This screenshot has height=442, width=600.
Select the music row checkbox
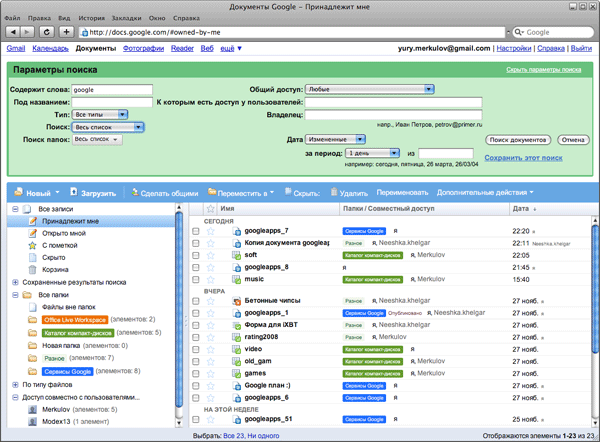(x=196, y=279)
